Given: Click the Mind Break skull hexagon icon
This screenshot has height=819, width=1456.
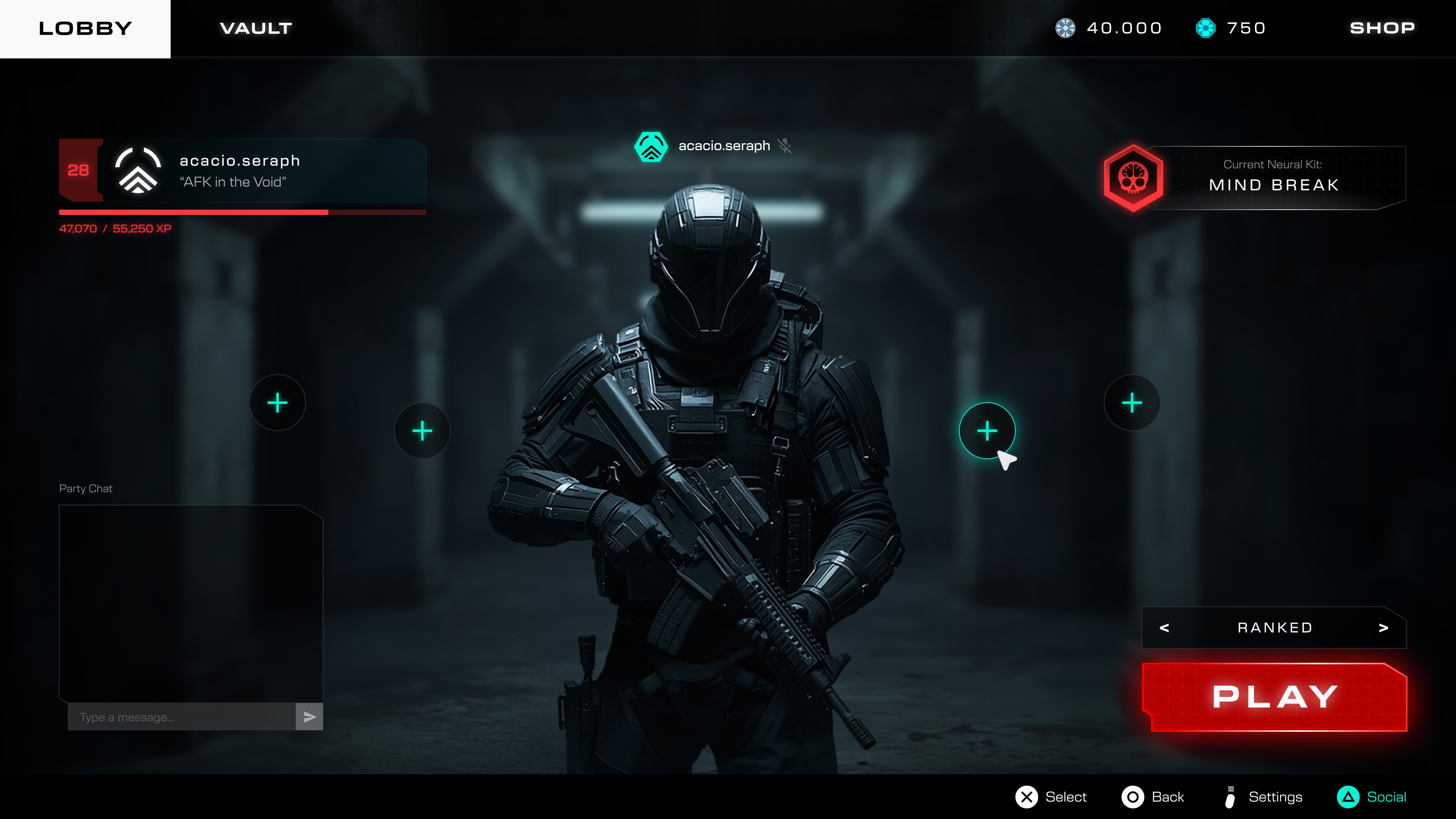Looking at the screenshot, I should pyautogui.click(x=1133, y=177).
